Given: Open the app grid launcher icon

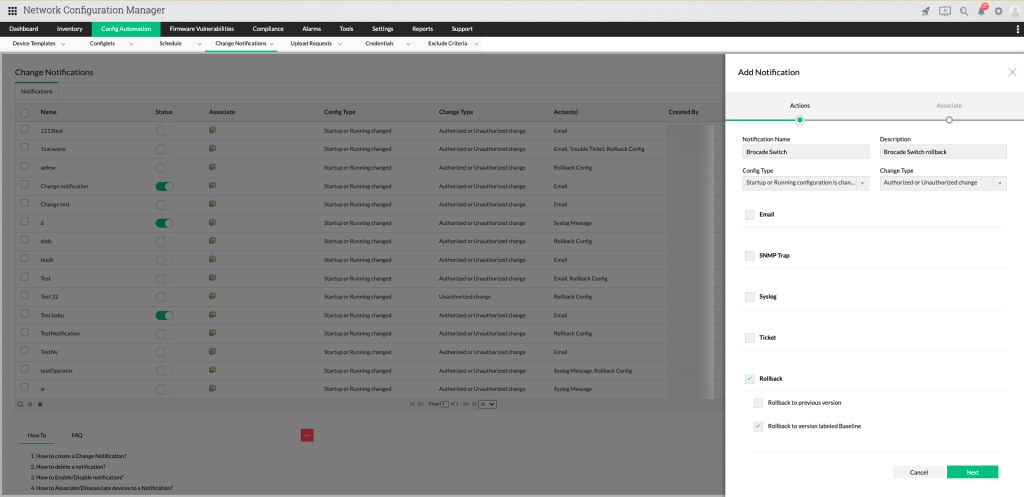Looking at the screenshot, I should pyautogui.click(x=12, y=10).
